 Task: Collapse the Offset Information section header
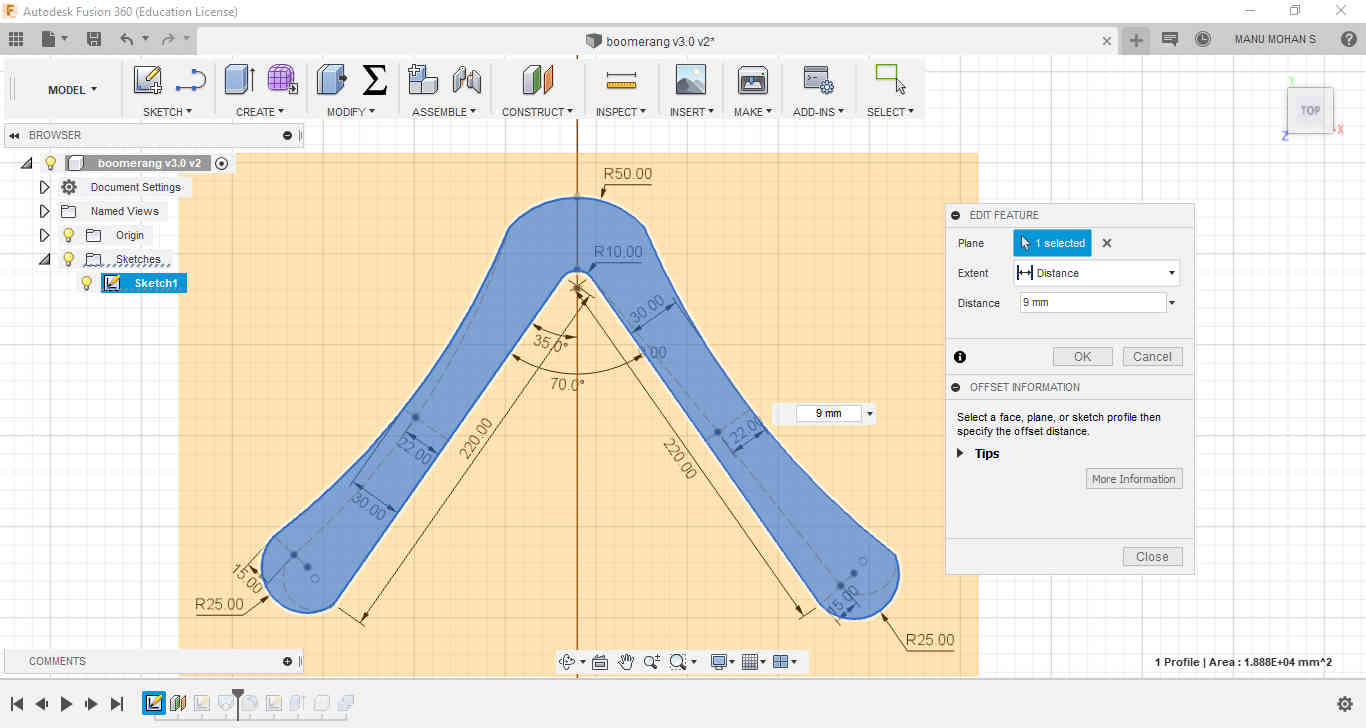[956, 387]
